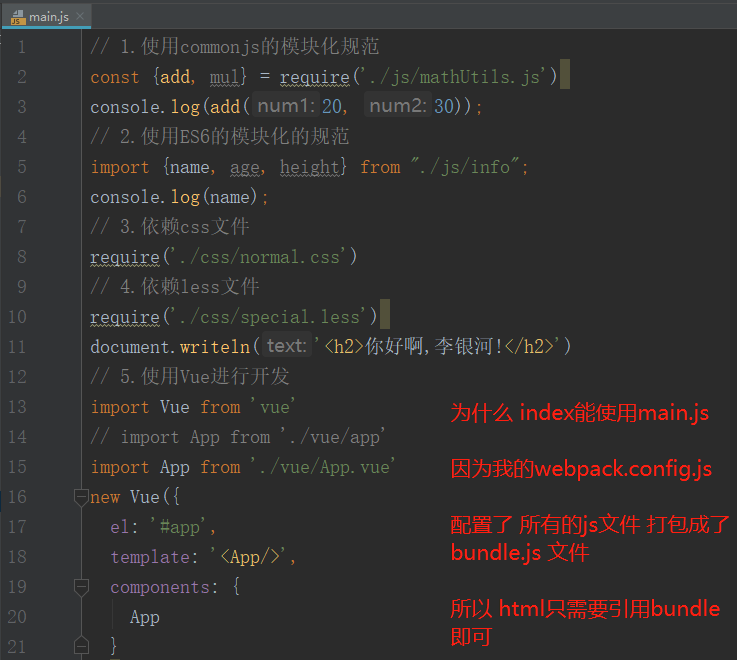Screen dimensions: 737x660
Task: Click the require keyword on line 10
Action: (x=125, y=317)
